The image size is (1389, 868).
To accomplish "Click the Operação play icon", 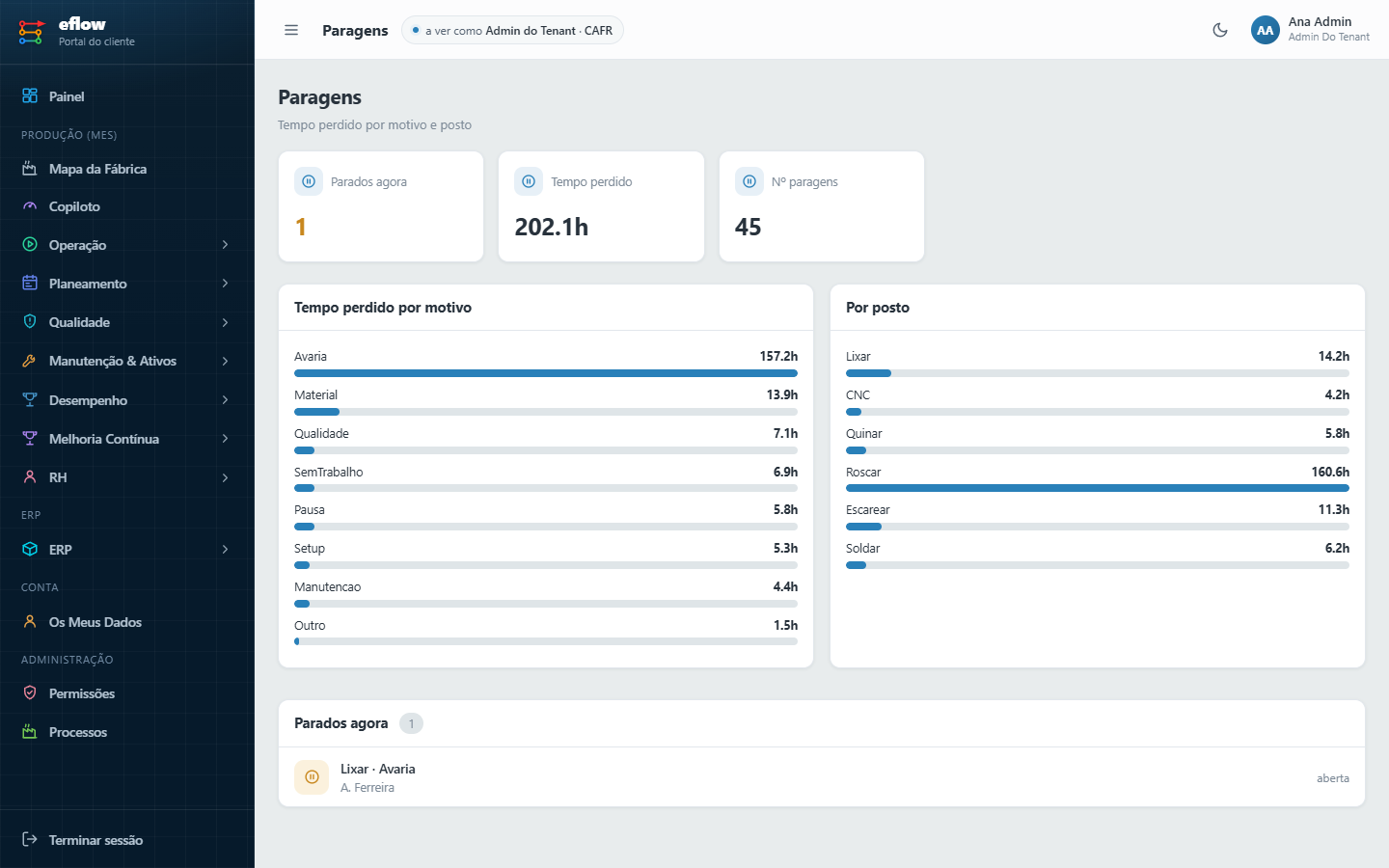I will click(x=30, y=245).
